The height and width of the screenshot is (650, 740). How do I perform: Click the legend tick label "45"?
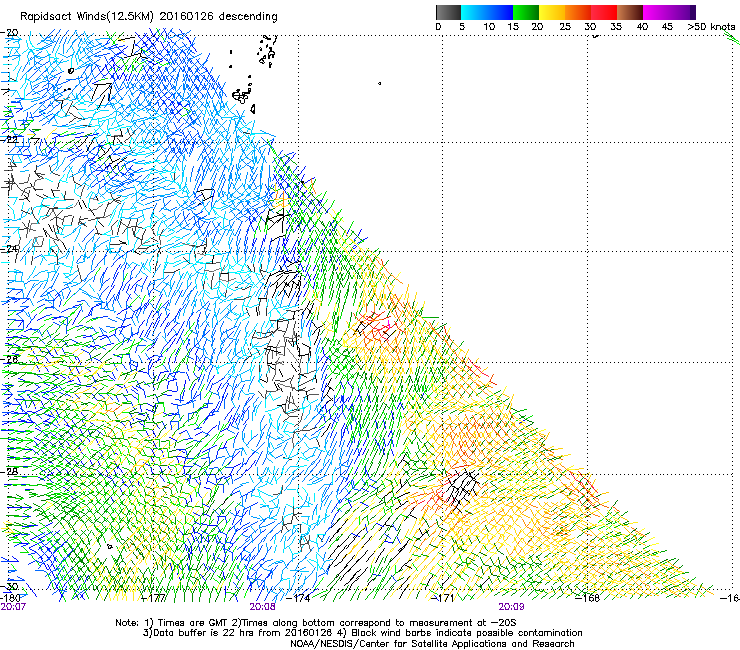[667, 27]
